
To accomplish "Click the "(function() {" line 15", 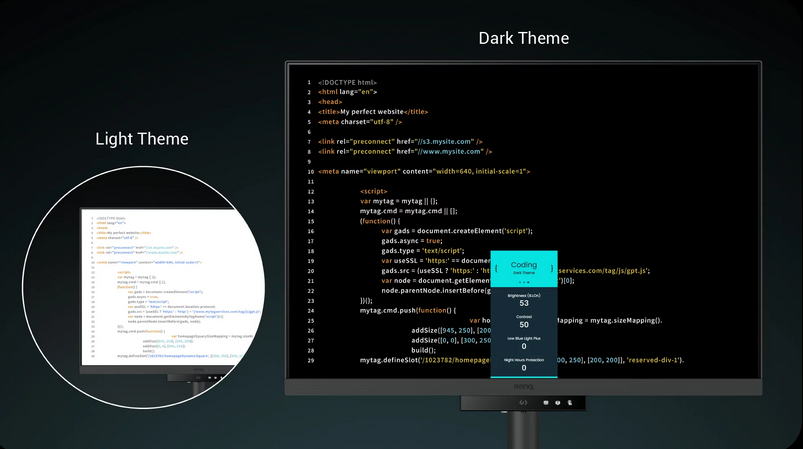I will coord(380,221).
